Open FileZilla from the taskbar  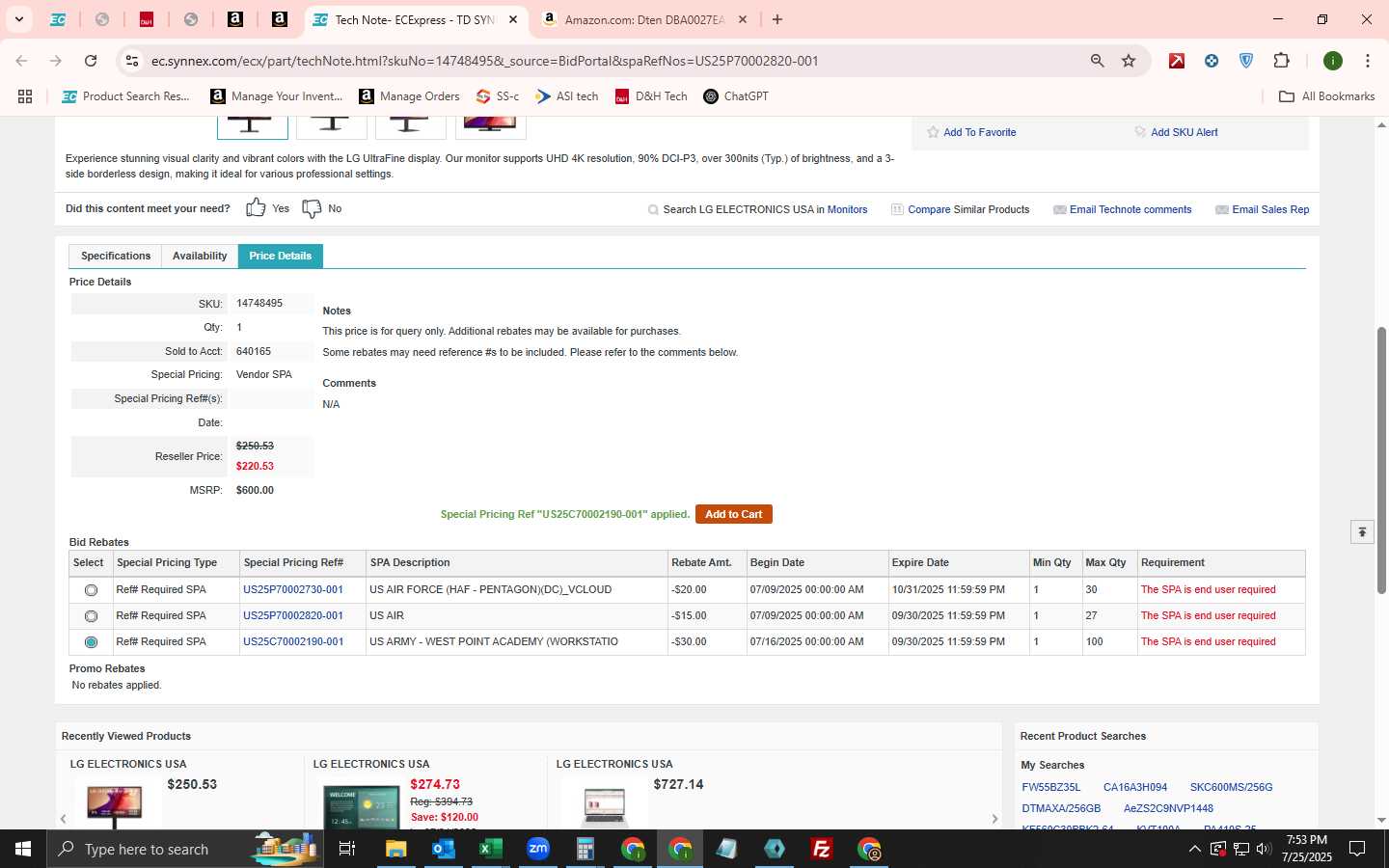point(821,849)
